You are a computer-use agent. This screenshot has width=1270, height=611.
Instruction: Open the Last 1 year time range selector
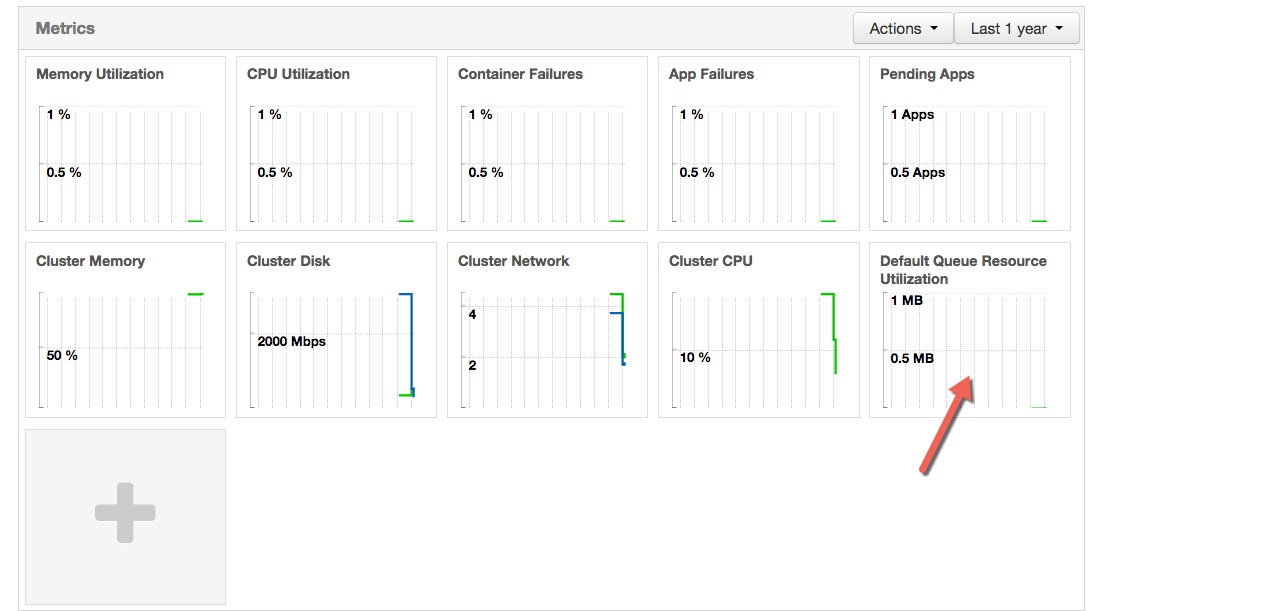click(1016, 28)
